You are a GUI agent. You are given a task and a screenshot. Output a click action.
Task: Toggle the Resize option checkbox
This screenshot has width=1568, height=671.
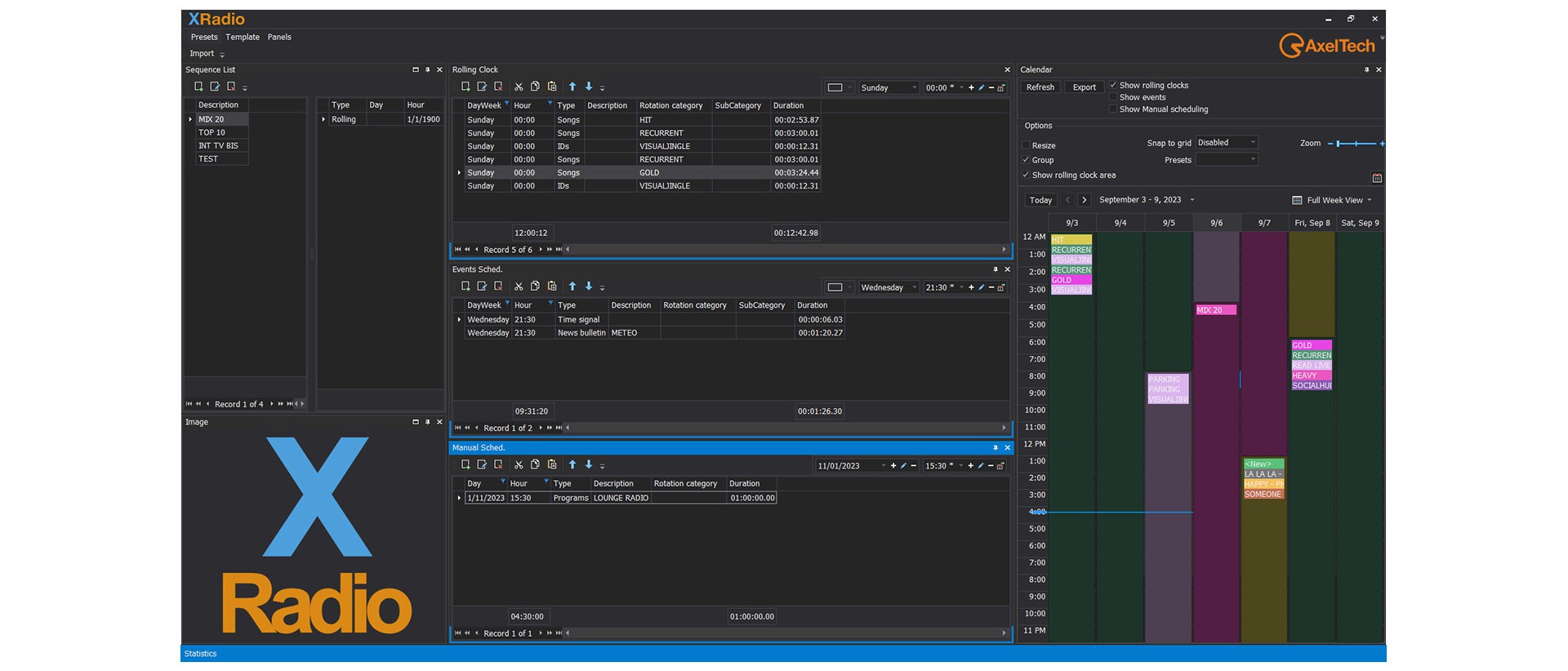(1026, 145)
